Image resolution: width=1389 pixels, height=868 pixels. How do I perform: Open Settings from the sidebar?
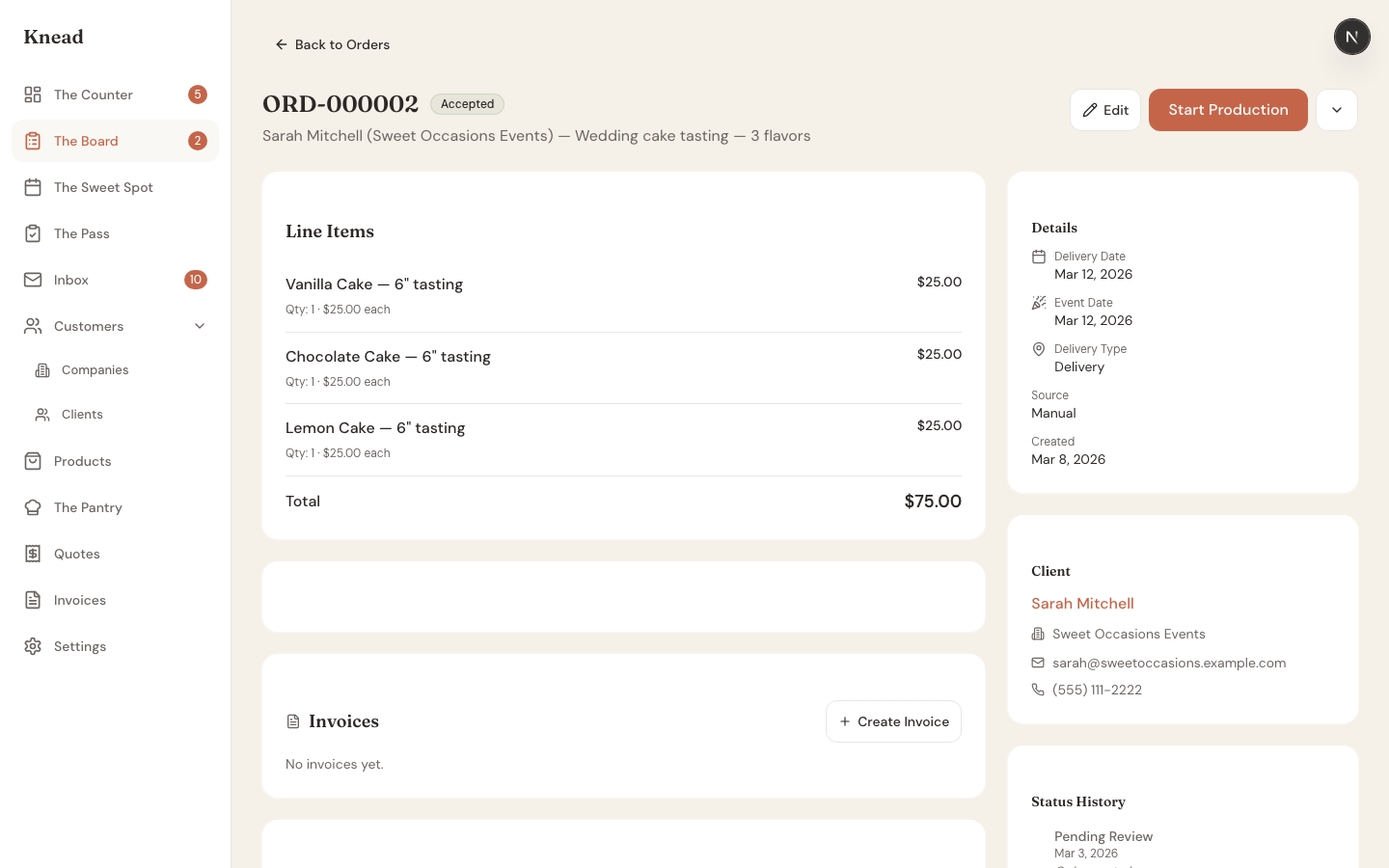(x=80, y=646)
